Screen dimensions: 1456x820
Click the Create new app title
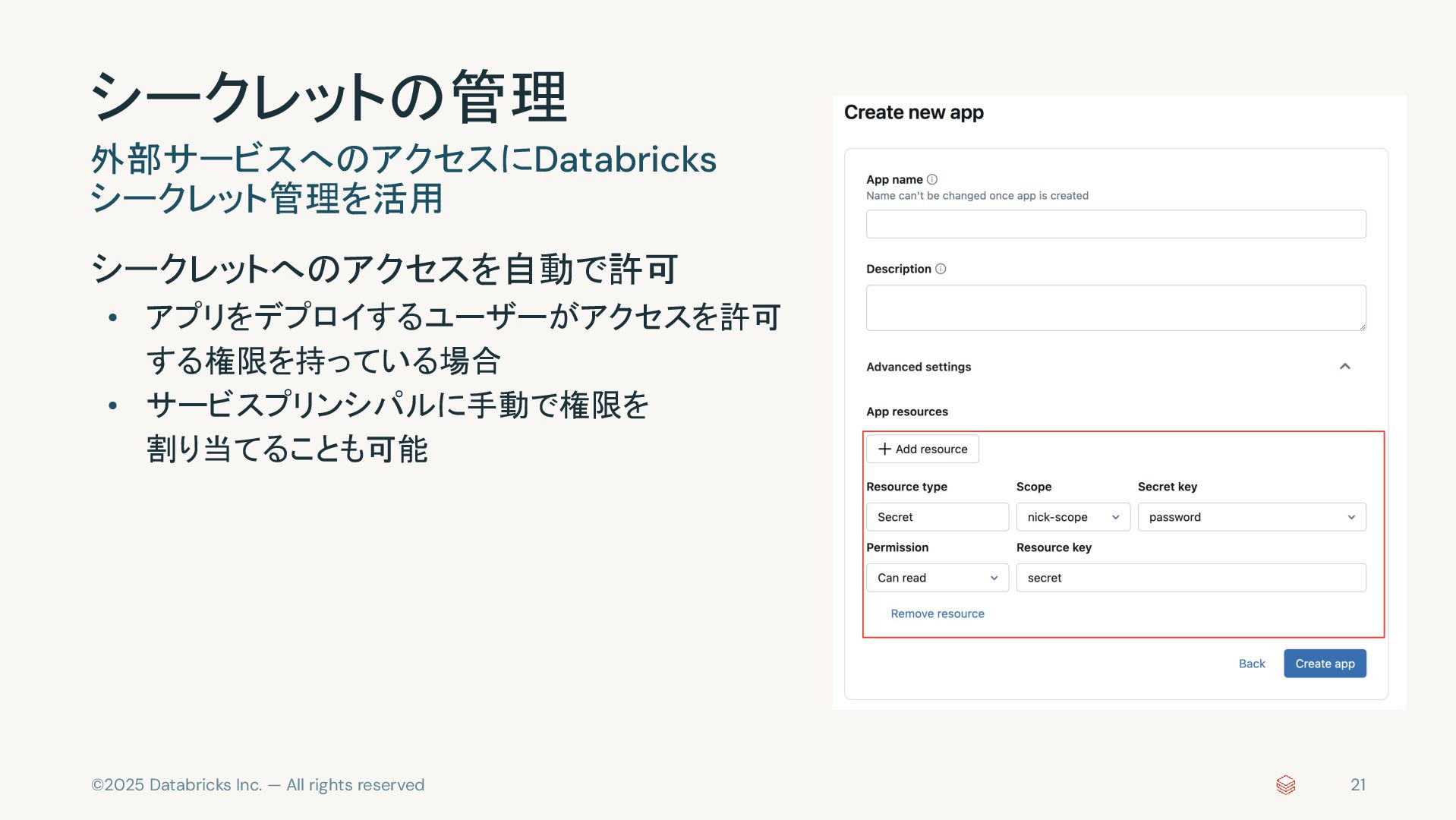coord(914,112)
